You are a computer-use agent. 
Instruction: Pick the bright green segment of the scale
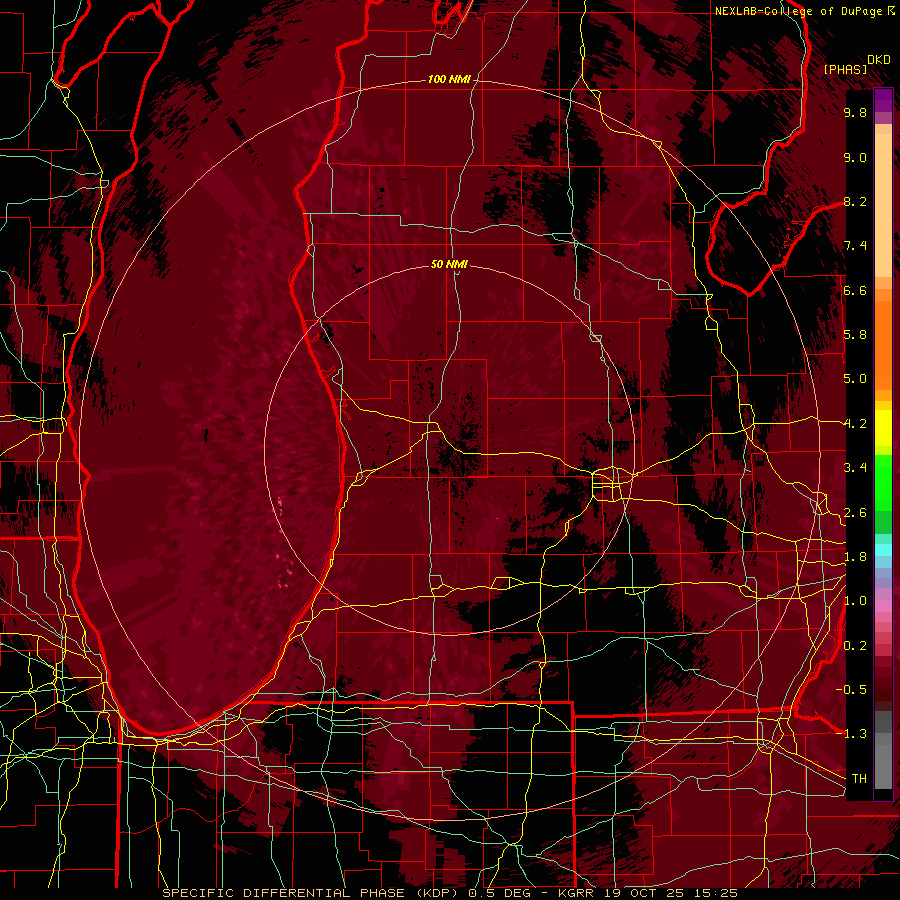[x=883, y=482]
